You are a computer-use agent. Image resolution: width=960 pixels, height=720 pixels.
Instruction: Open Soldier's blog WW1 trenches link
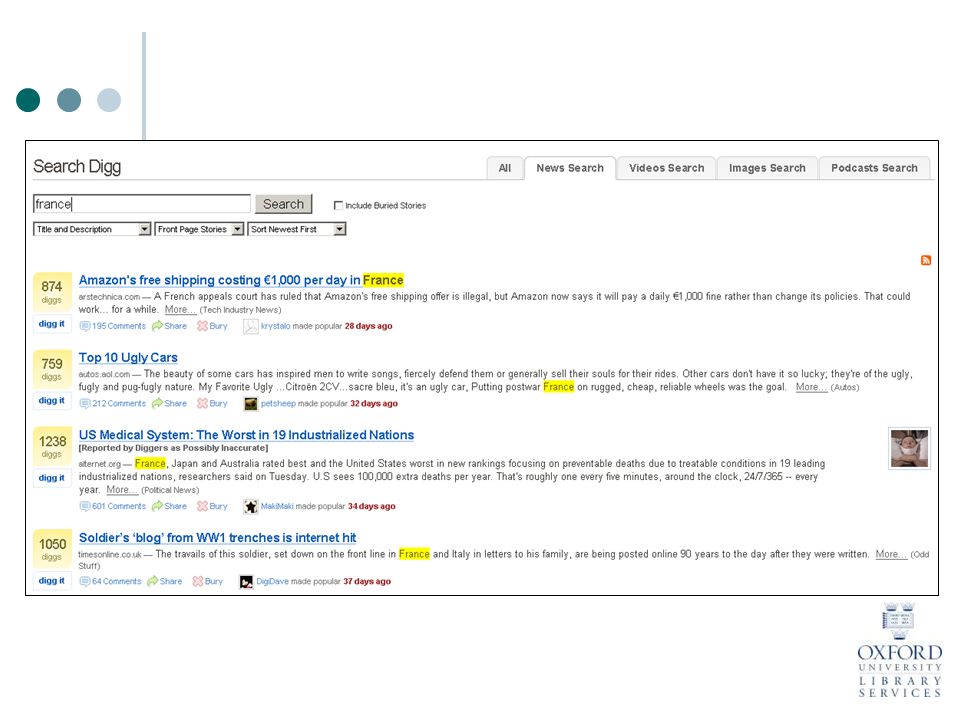click(217, 538)
